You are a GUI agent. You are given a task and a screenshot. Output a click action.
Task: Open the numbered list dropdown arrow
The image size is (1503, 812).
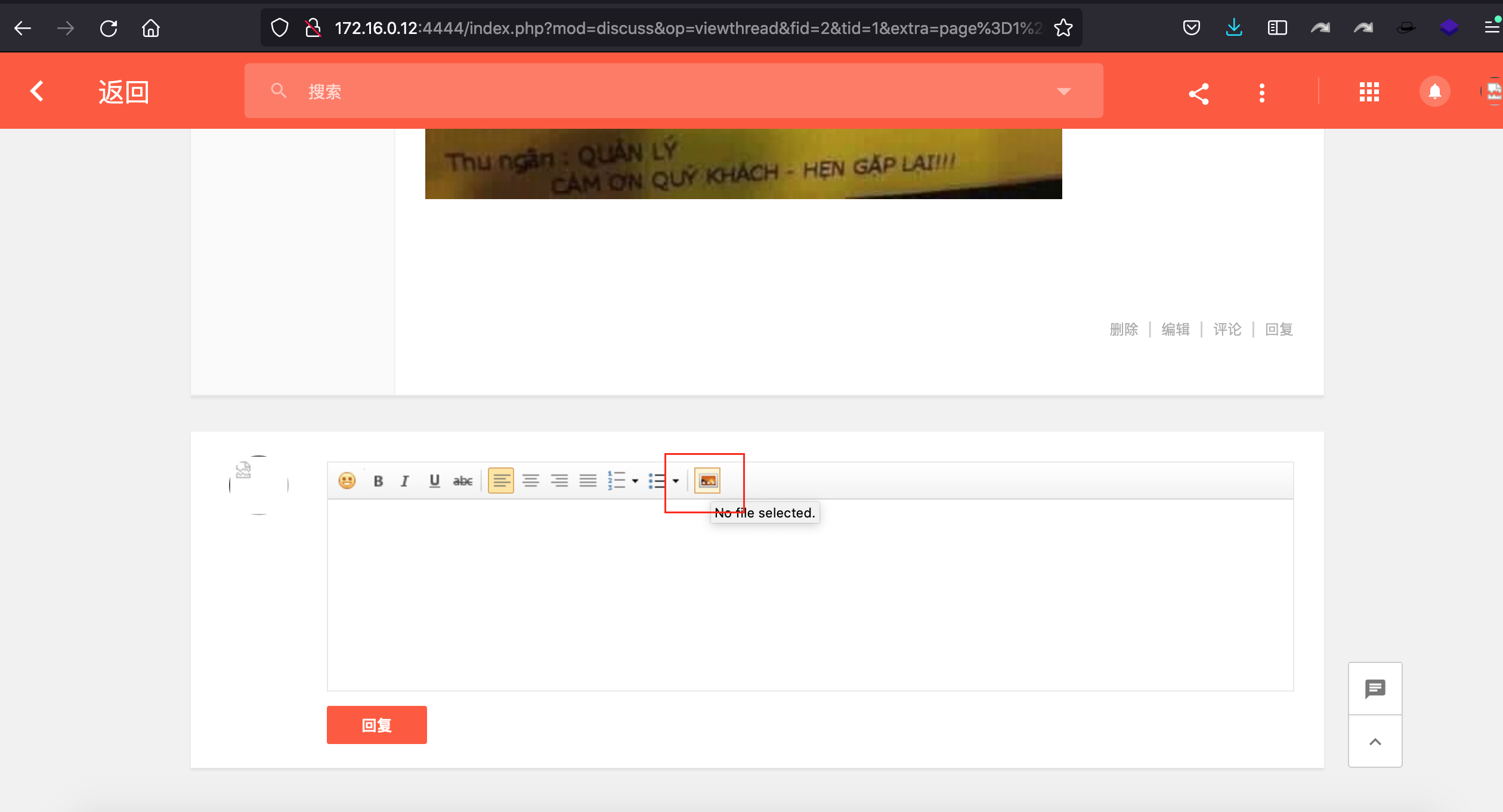coord(635,481)
